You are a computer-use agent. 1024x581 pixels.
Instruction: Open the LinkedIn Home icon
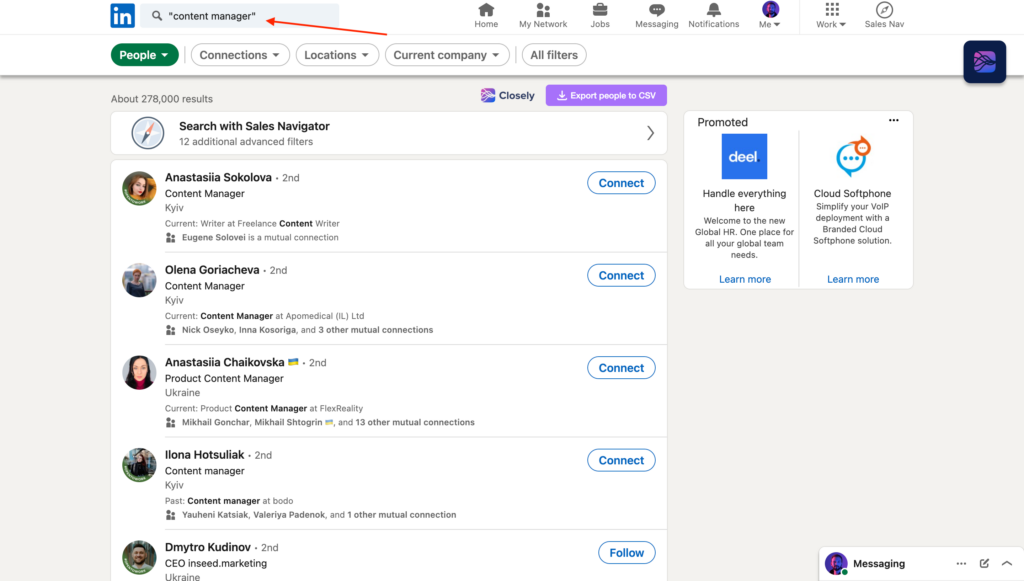(x=486, y=15)
